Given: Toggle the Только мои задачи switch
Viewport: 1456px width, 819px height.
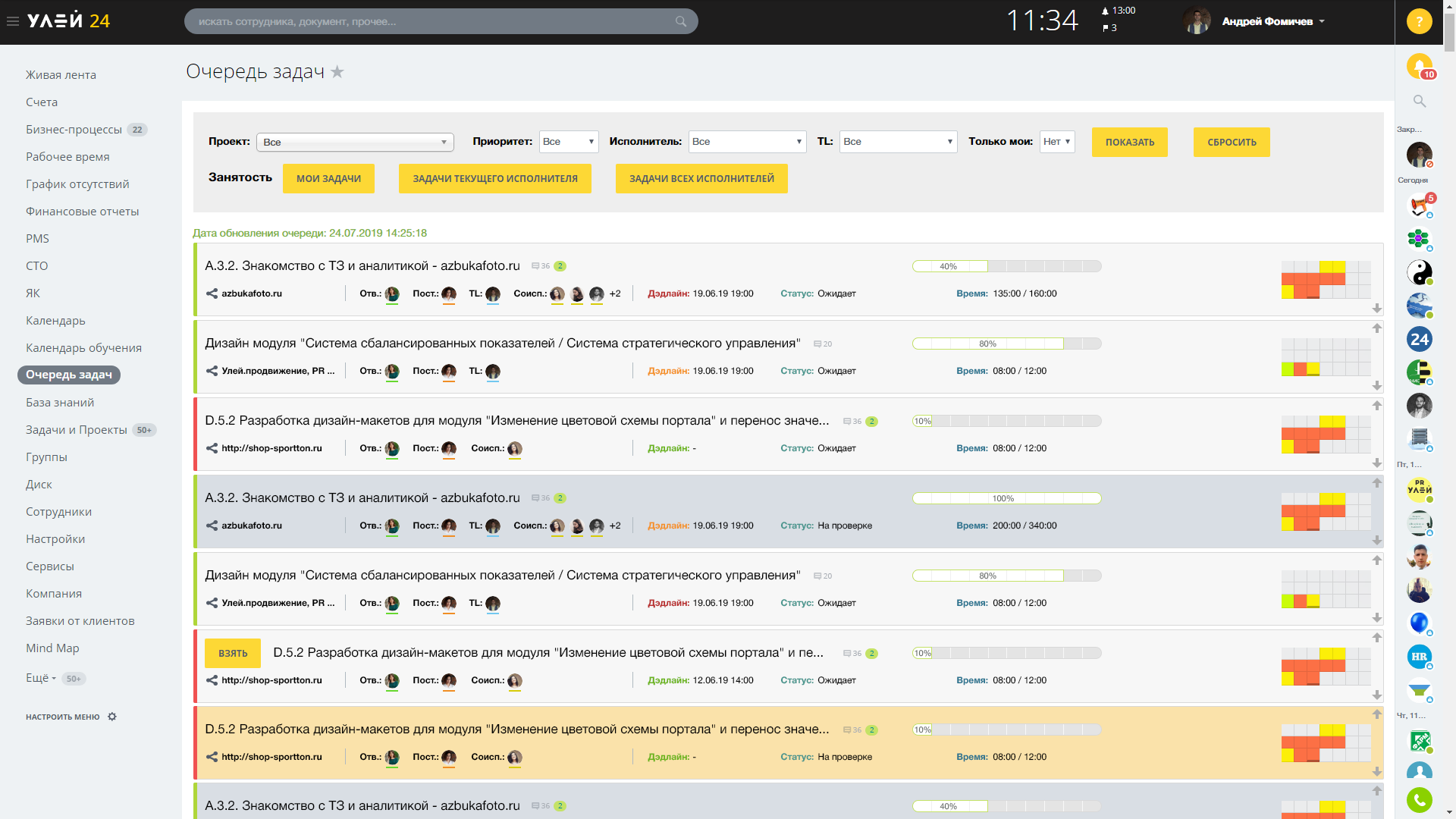Looking at the screenshot, I should [1053, 141].
